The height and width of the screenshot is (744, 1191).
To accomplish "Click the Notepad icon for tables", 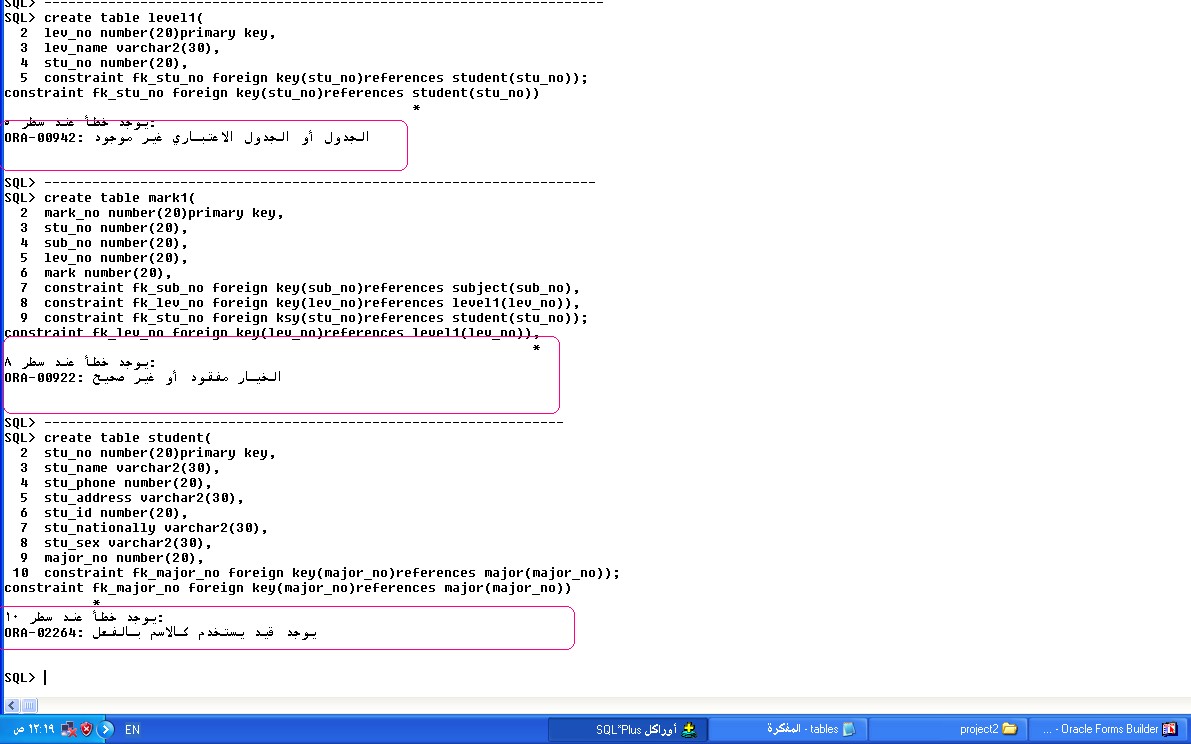I will pyautogui.click(x=848, y=729).
